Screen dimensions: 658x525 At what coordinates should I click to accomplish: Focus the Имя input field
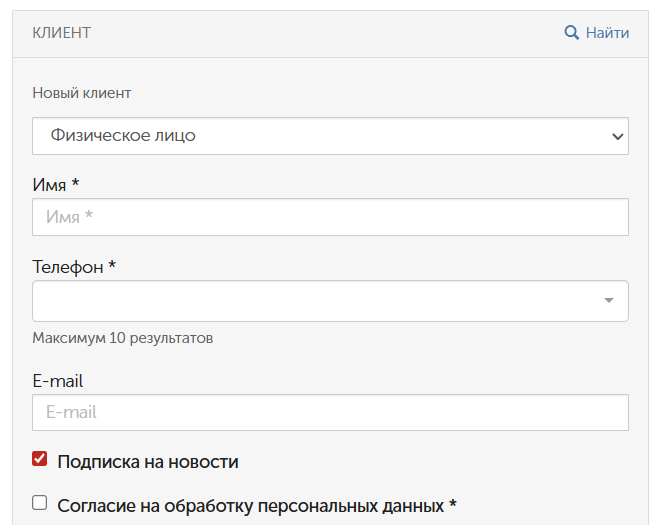(x=330, y=217)
